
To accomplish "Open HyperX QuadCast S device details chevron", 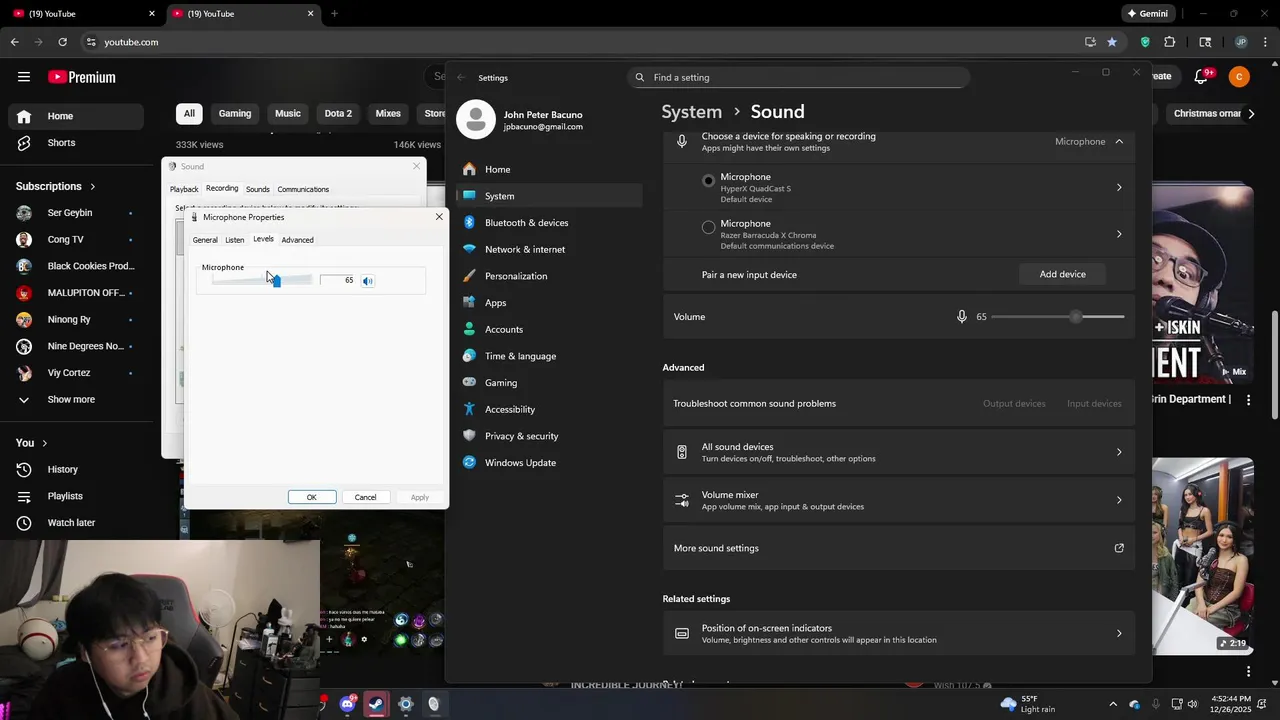I will (x=1119, y=187).
